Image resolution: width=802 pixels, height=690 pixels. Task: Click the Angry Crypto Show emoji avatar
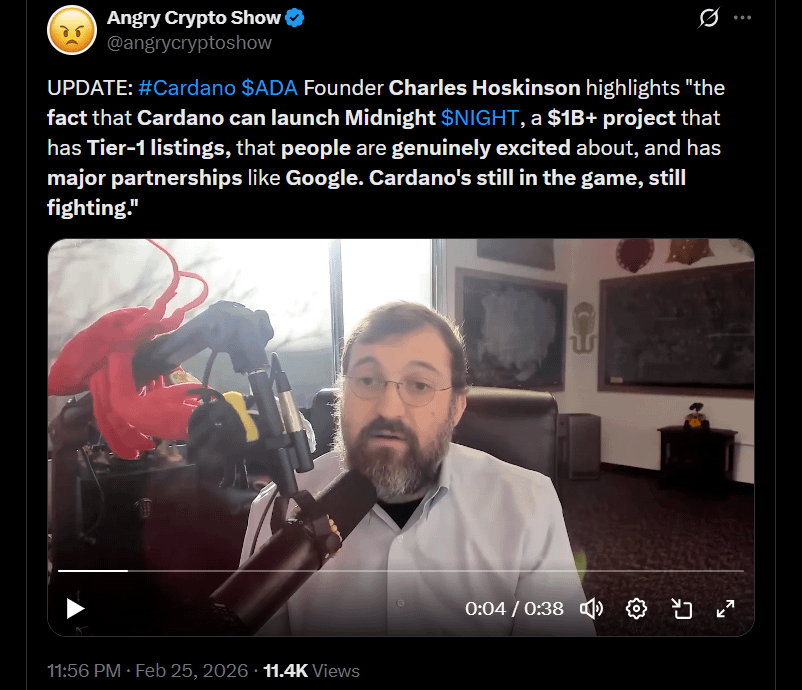click(x=72, y=30)
